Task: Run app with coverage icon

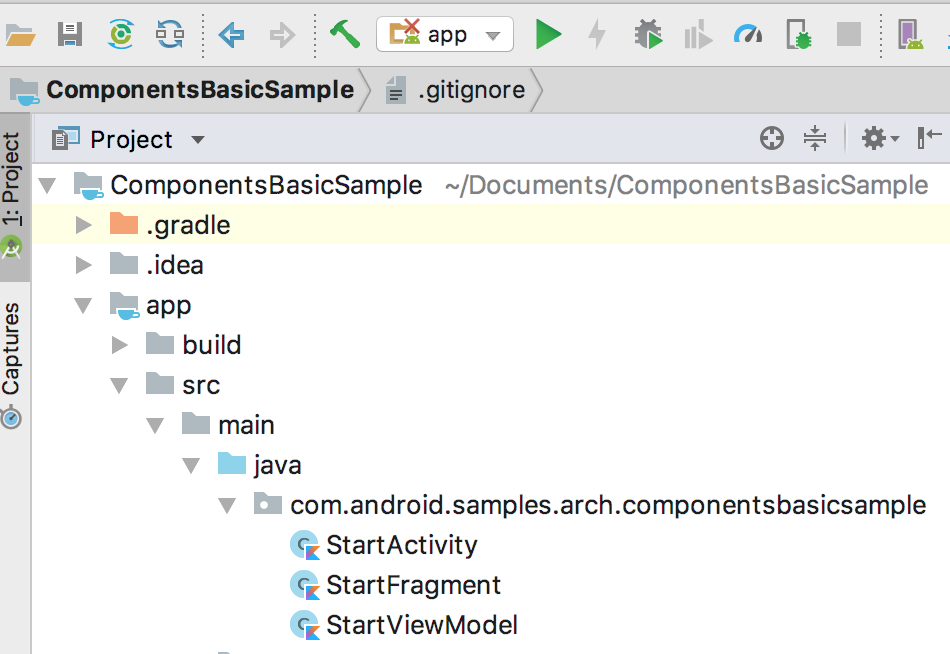Action: point(697,34)
